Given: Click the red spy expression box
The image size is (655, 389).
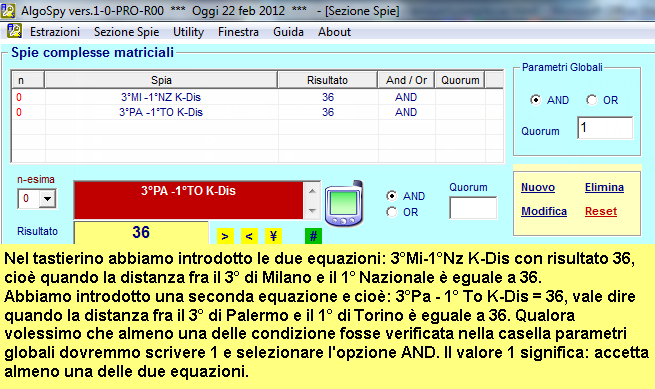Looking at the screenshot, I should pyautogui.click(x=188, y=200).
